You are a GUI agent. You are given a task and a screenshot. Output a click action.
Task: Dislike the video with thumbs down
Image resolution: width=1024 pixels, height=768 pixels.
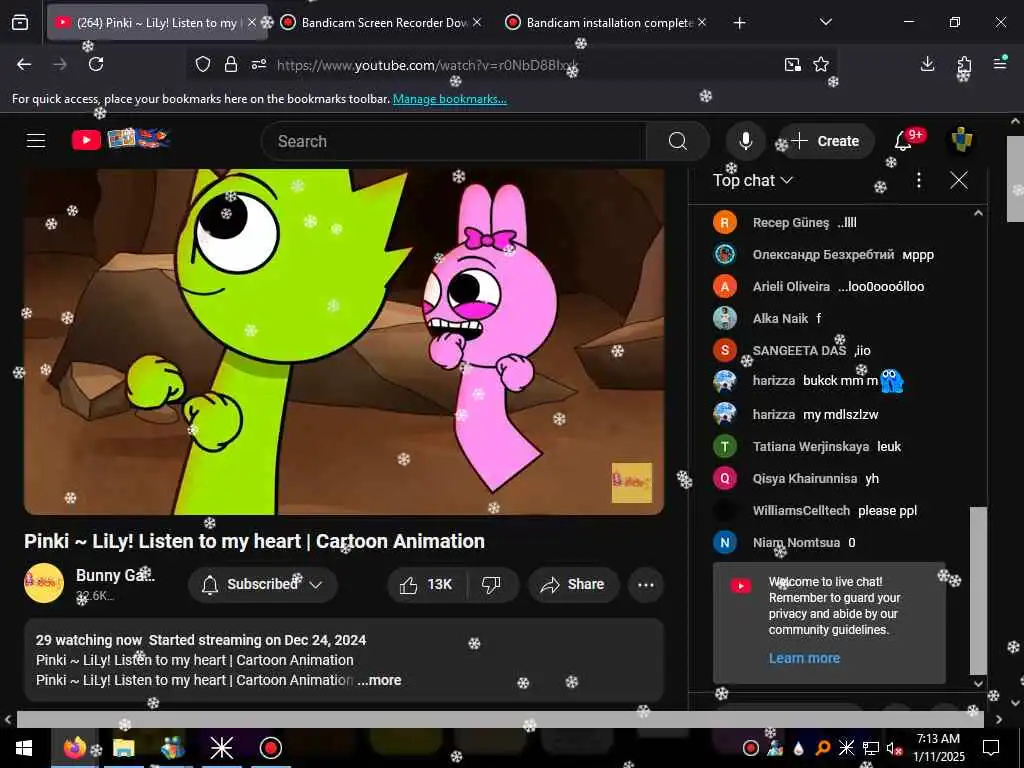491,584
